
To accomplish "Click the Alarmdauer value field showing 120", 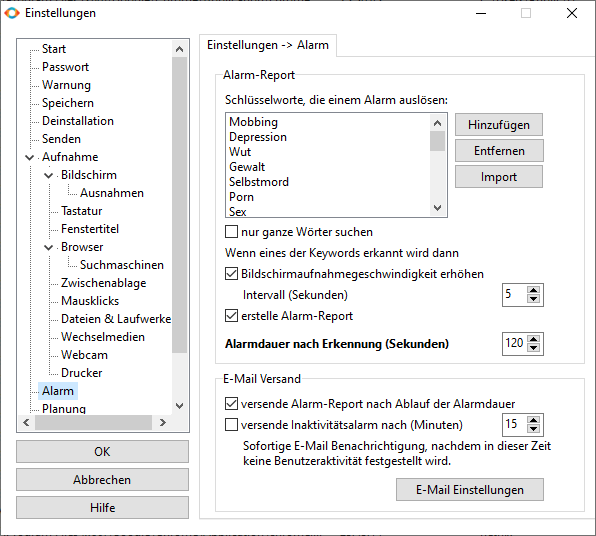I will coord(515,344).
